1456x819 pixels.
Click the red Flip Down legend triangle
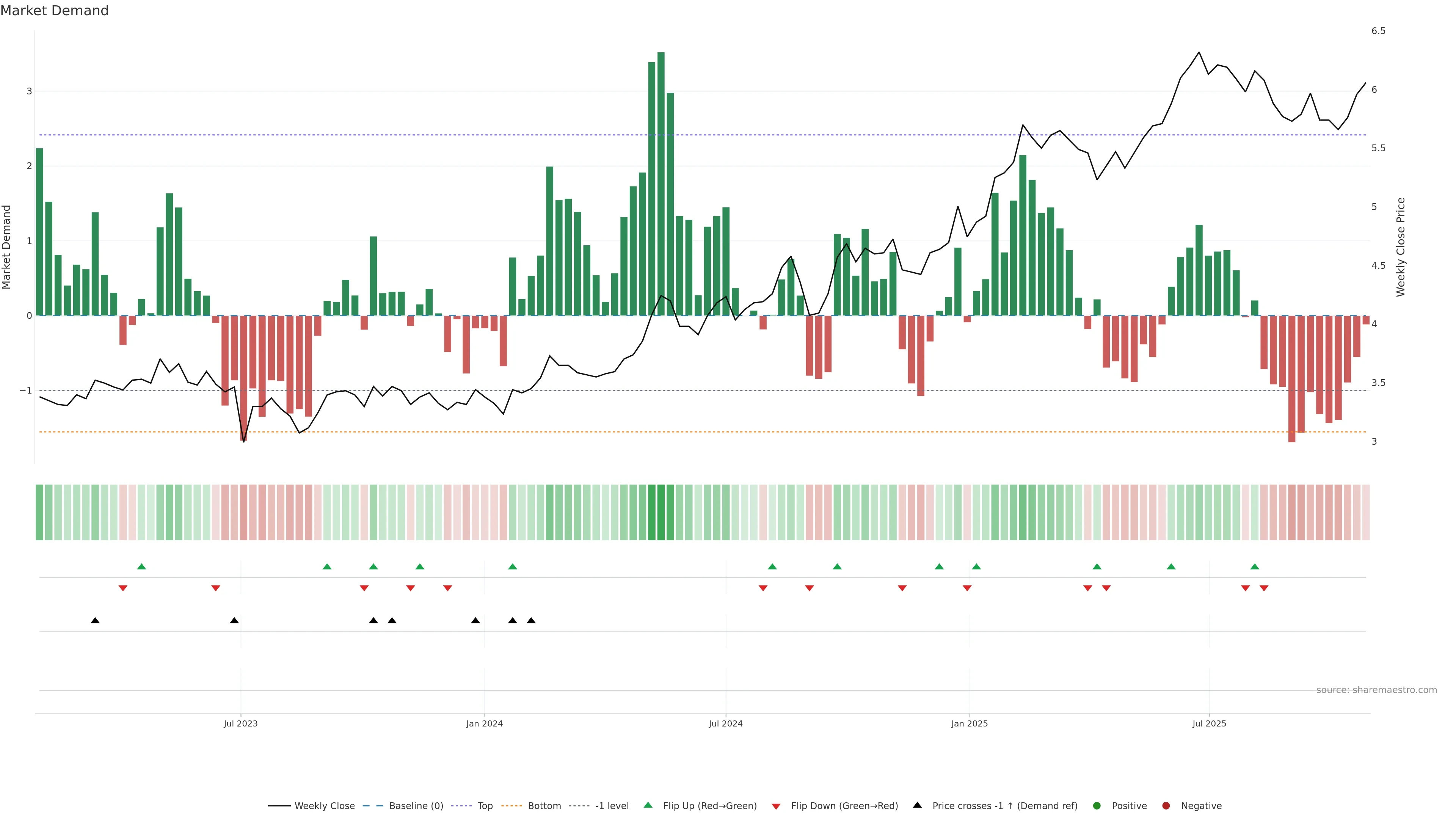(776, 806)
